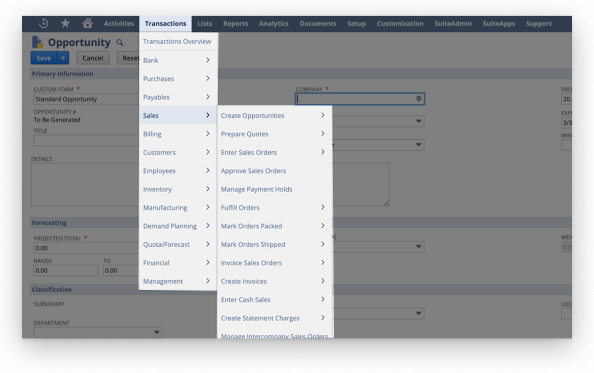
Task: Choose Mark Orders Shipped
Action: (x=275, y=244)
